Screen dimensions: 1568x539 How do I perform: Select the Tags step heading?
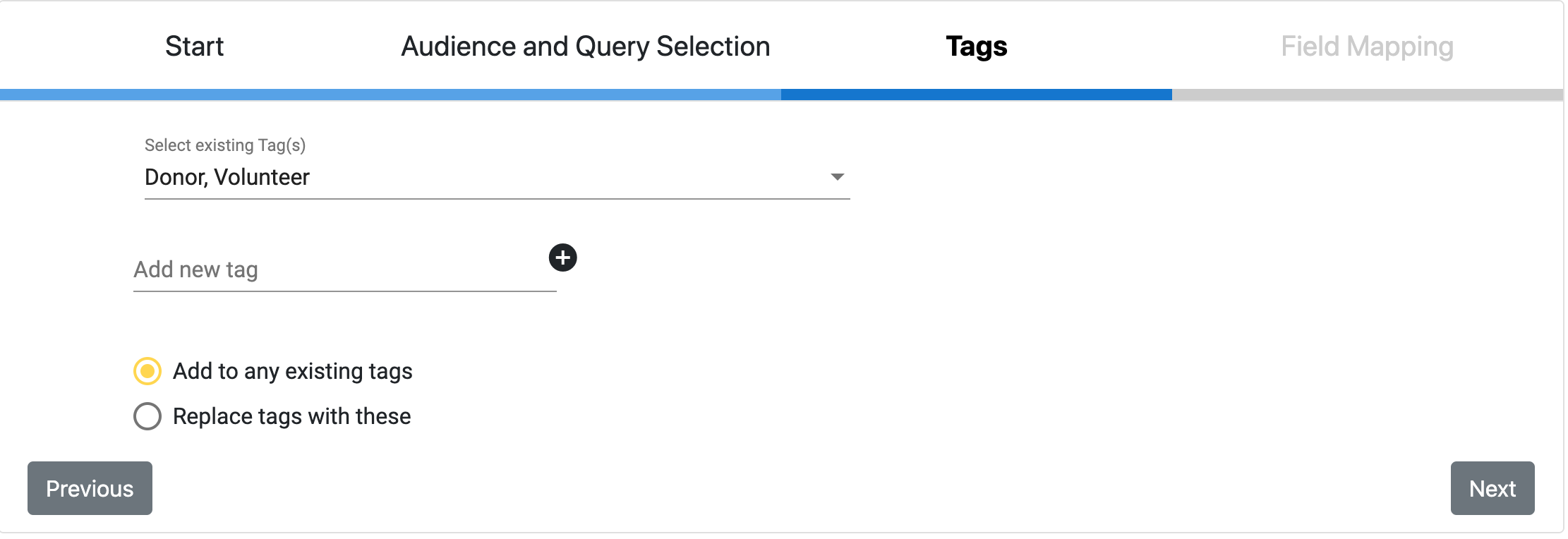point(977,47)
